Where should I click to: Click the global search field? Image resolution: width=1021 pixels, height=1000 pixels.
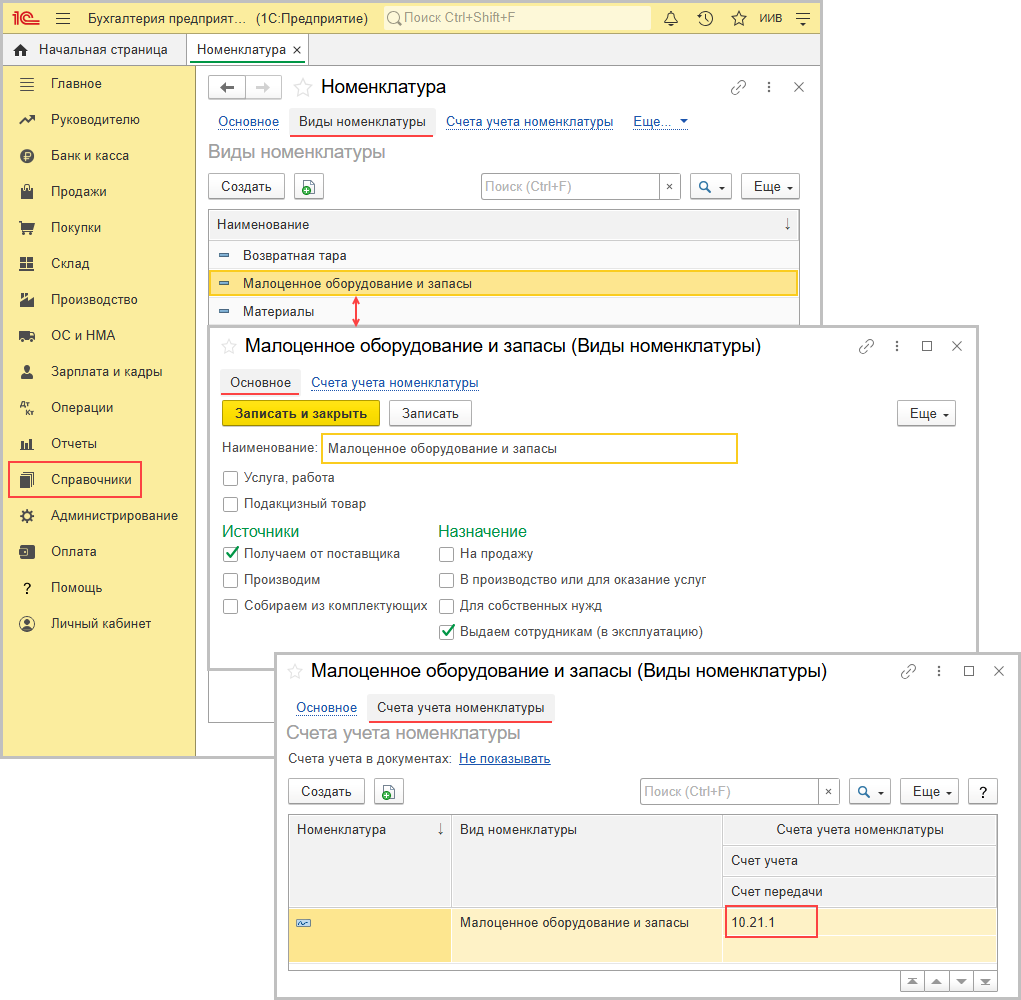point(518,18)
